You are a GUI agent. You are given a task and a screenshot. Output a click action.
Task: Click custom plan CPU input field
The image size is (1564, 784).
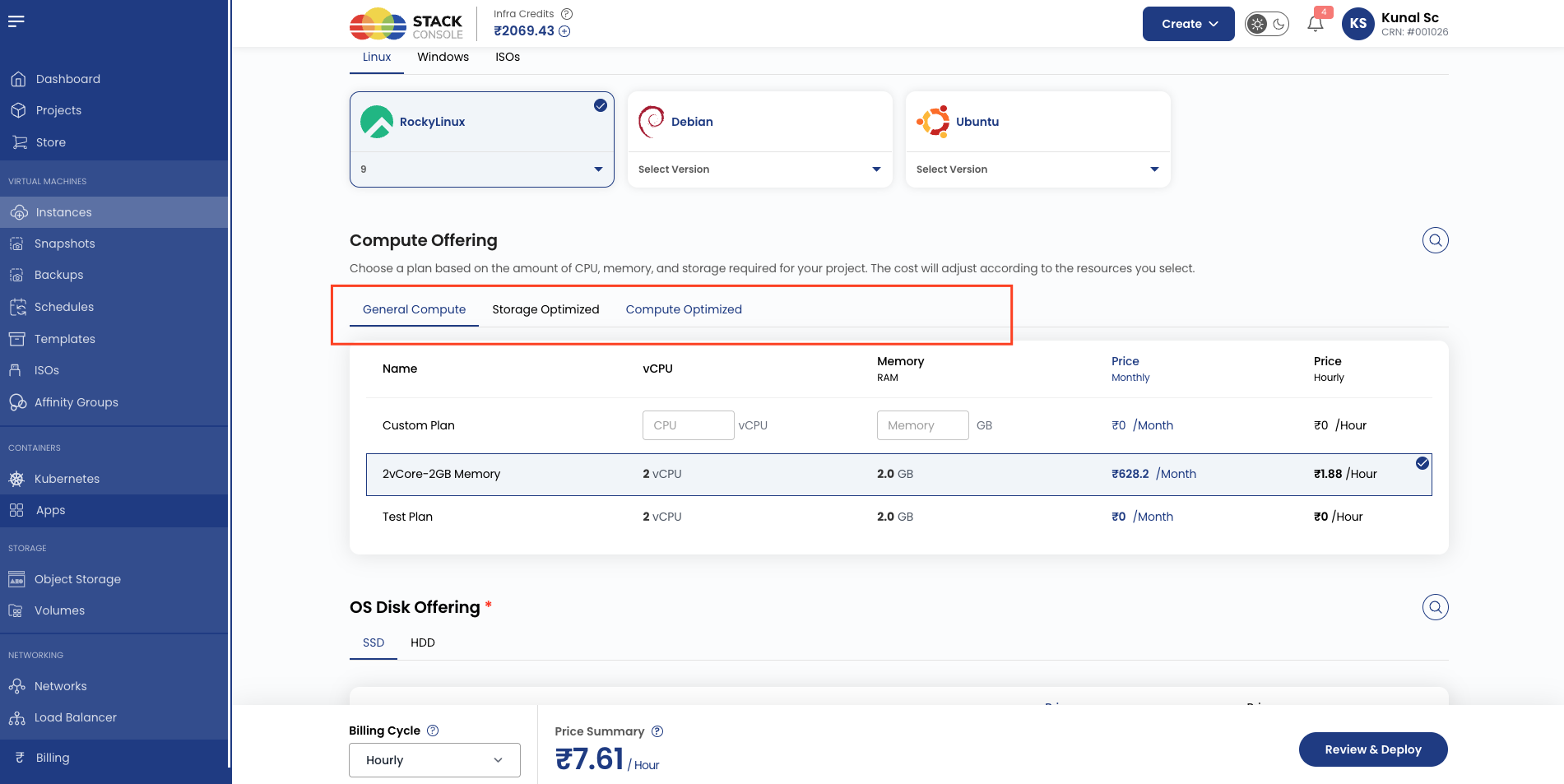tap(689, 425)
